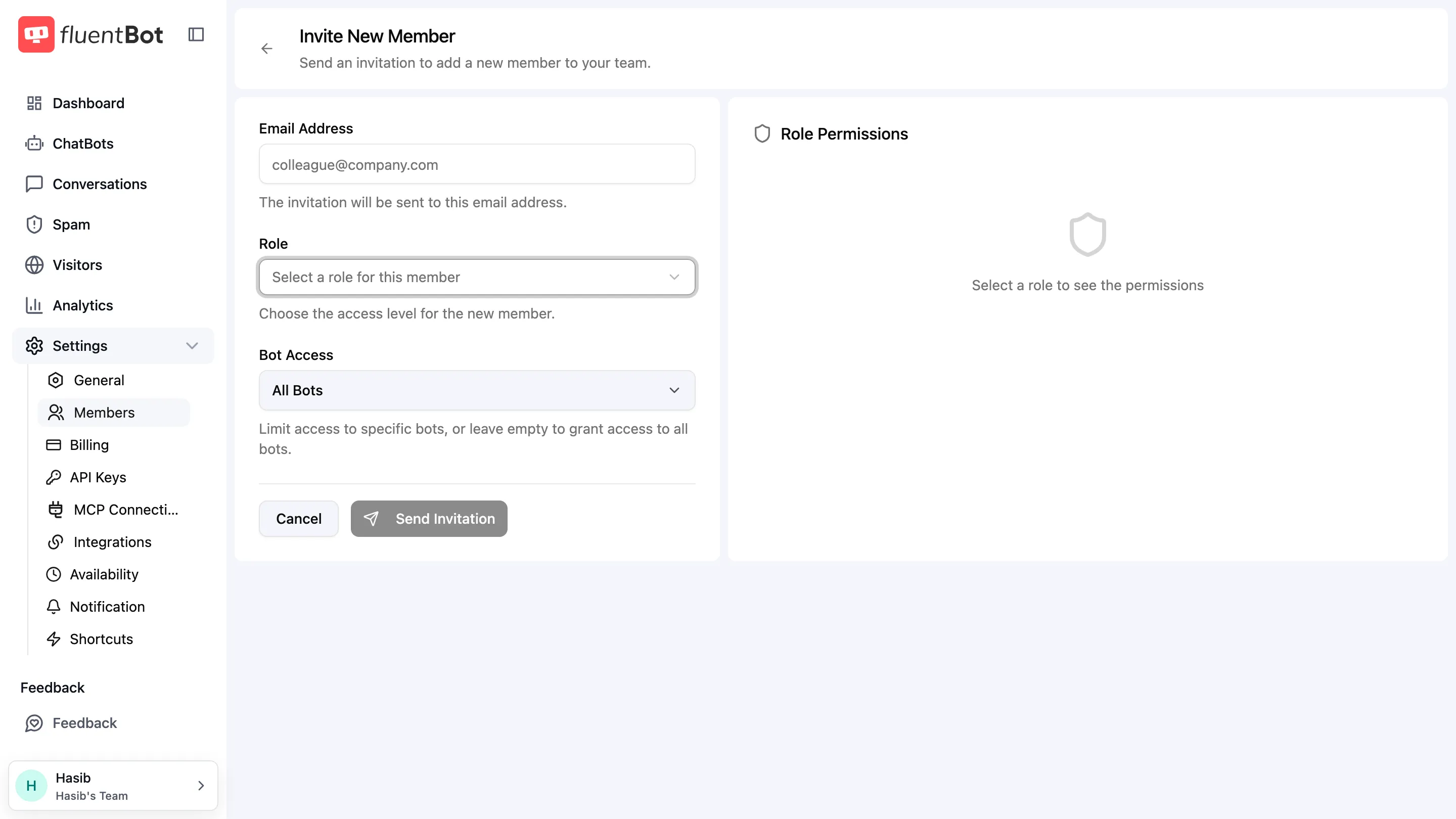Viewport: 1456px width, 819px height.
Task: Click the Shortcuts lightning icon
Action: point(54,639)
